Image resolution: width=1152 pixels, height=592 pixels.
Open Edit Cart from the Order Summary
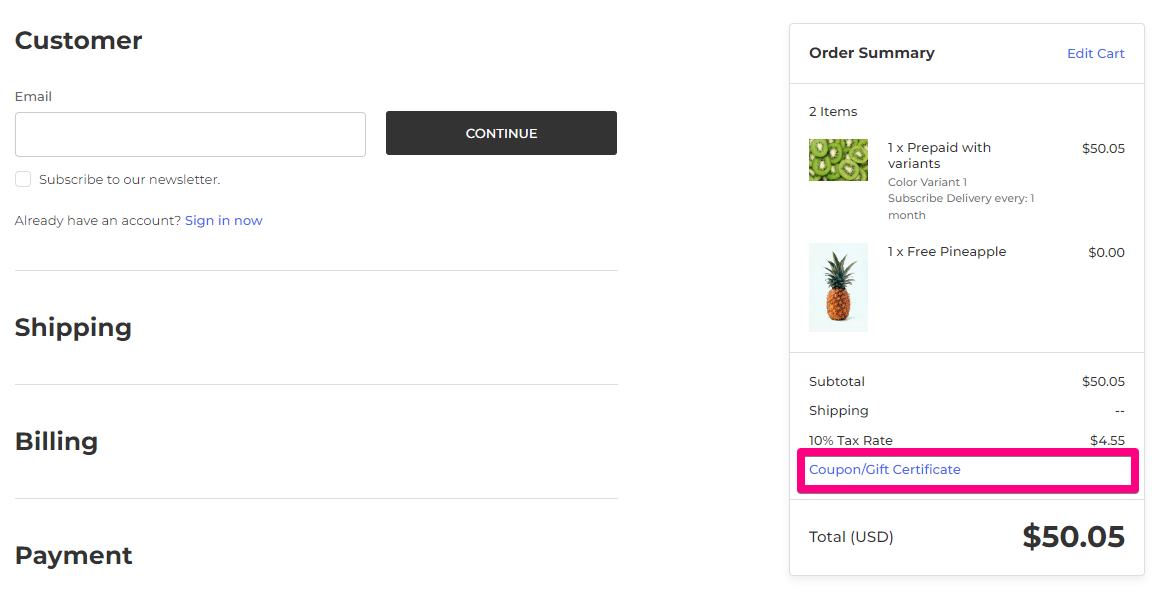pyautogui.click(x=1095, y=53)
